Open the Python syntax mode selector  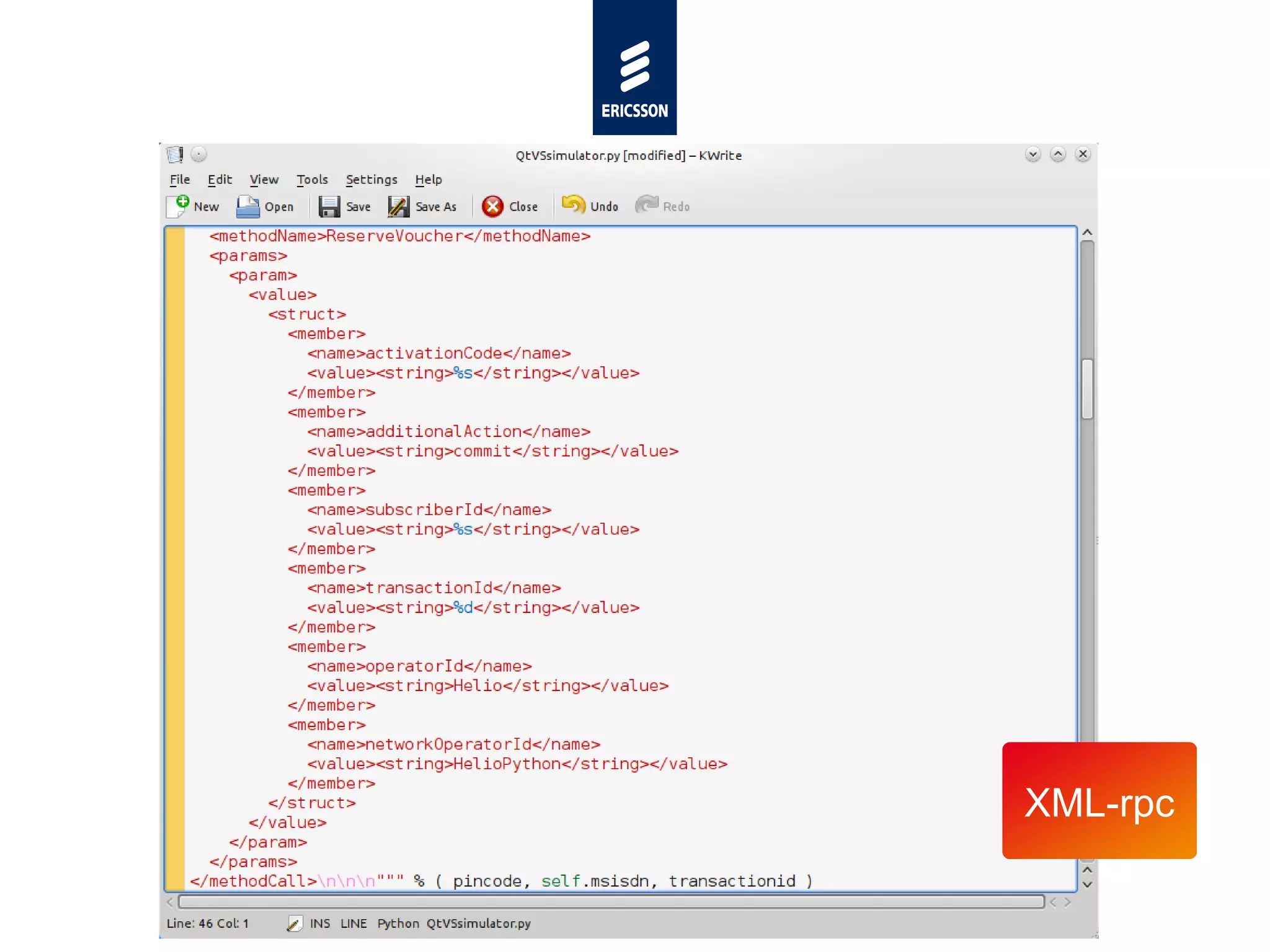(x=398, y=923)
